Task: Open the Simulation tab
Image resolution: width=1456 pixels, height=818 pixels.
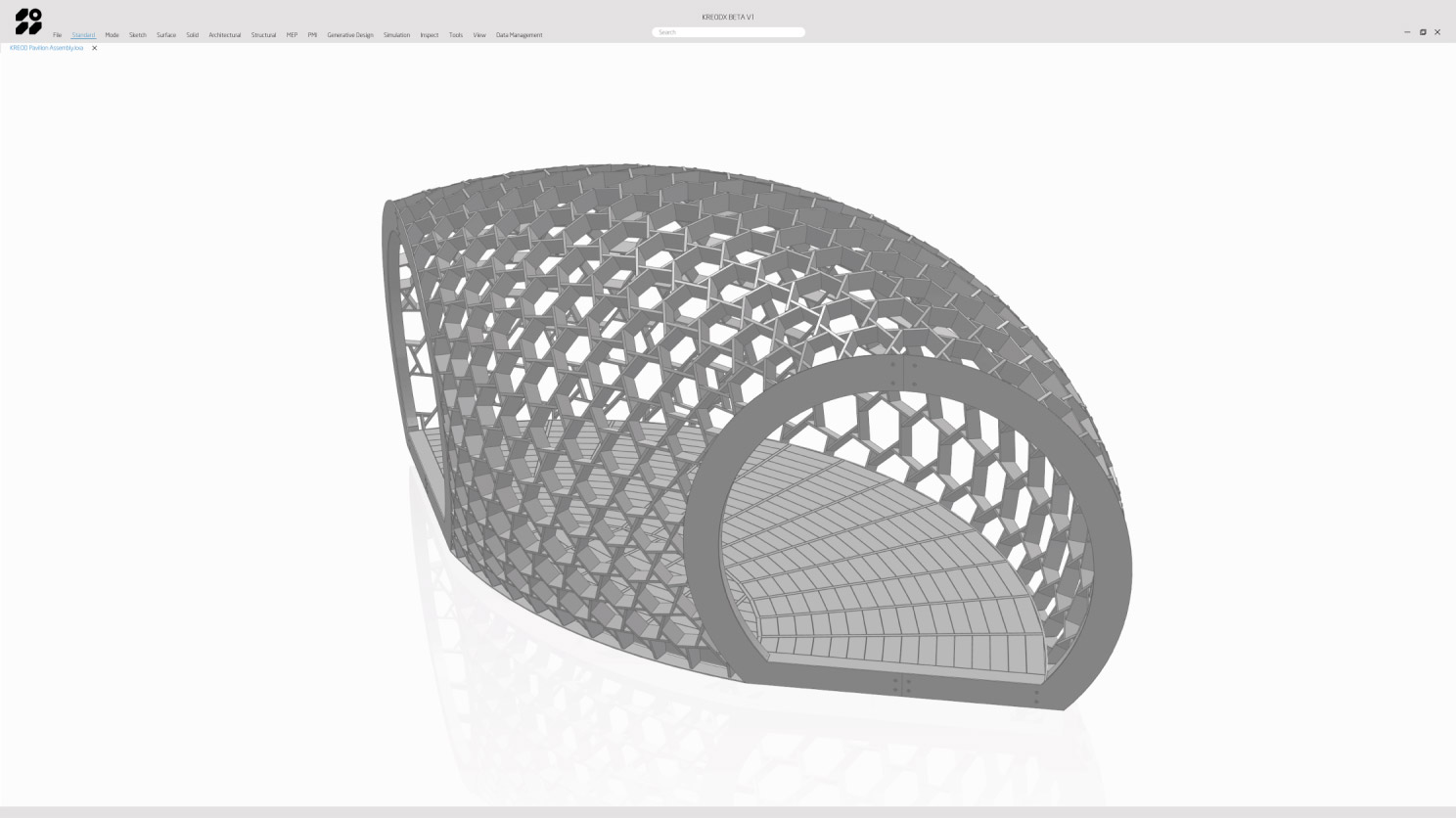Action: pyautogui.click(x=396, y=35)
